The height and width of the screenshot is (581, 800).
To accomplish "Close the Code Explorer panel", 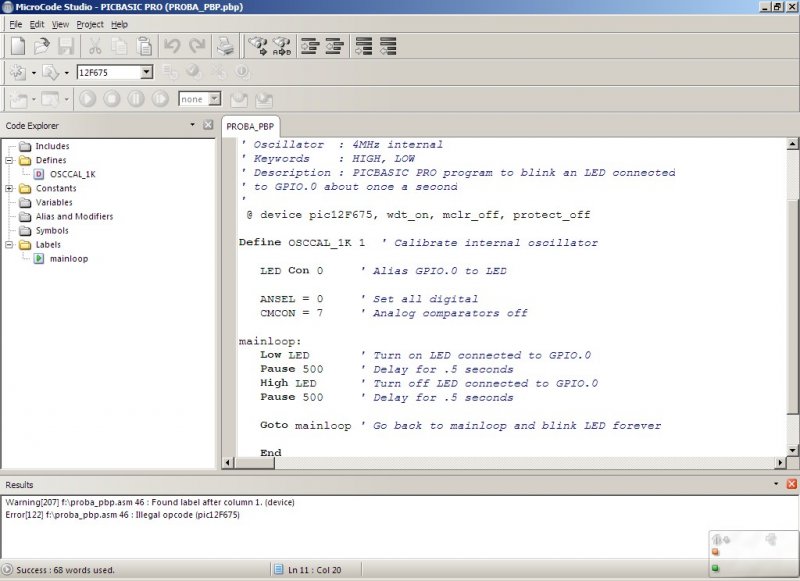I will point(208,125).
